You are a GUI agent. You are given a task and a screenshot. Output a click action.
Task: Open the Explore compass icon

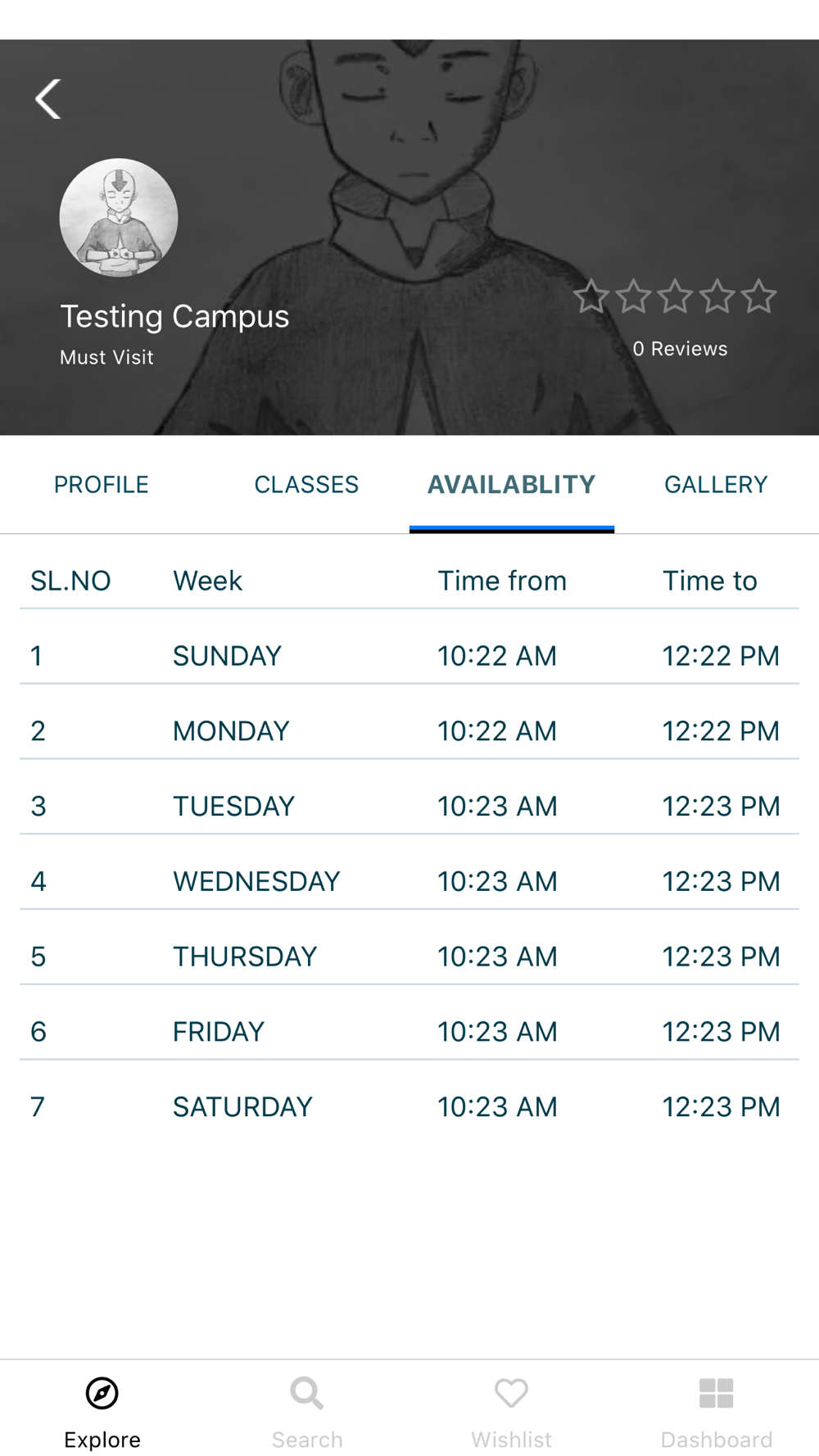pos(102,1393)
